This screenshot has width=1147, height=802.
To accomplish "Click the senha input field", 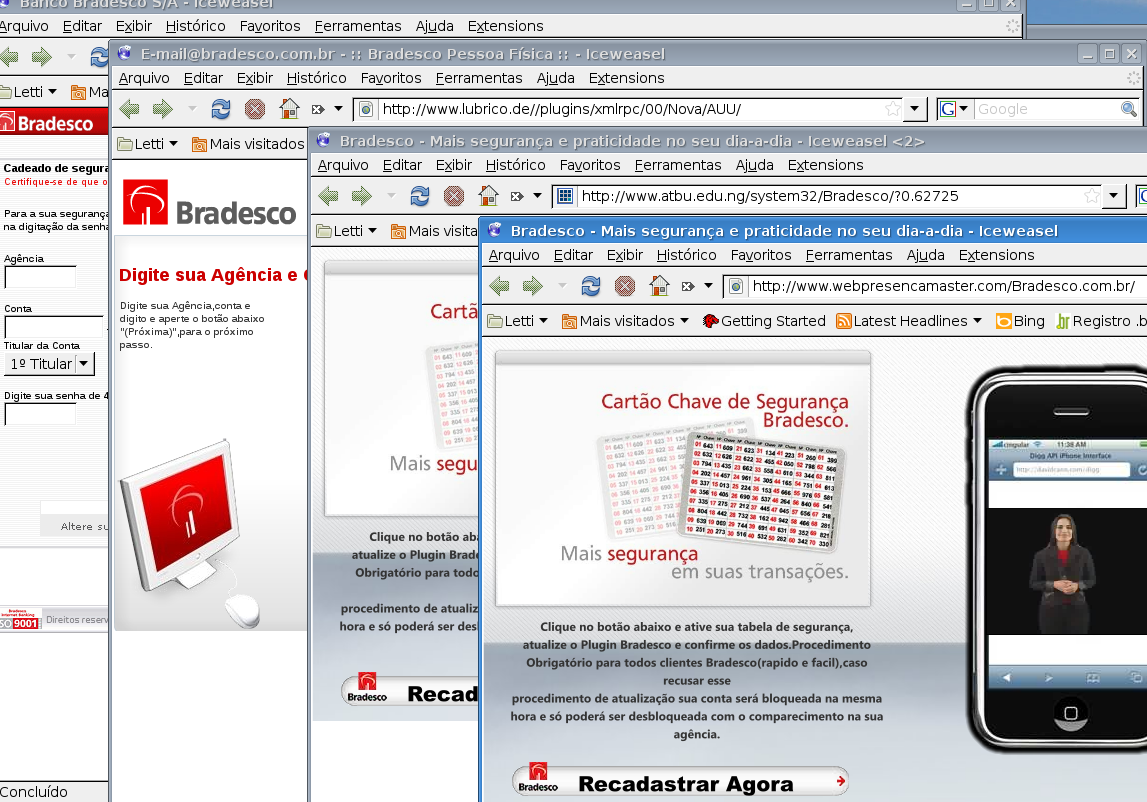I will (x=40, y=413).
